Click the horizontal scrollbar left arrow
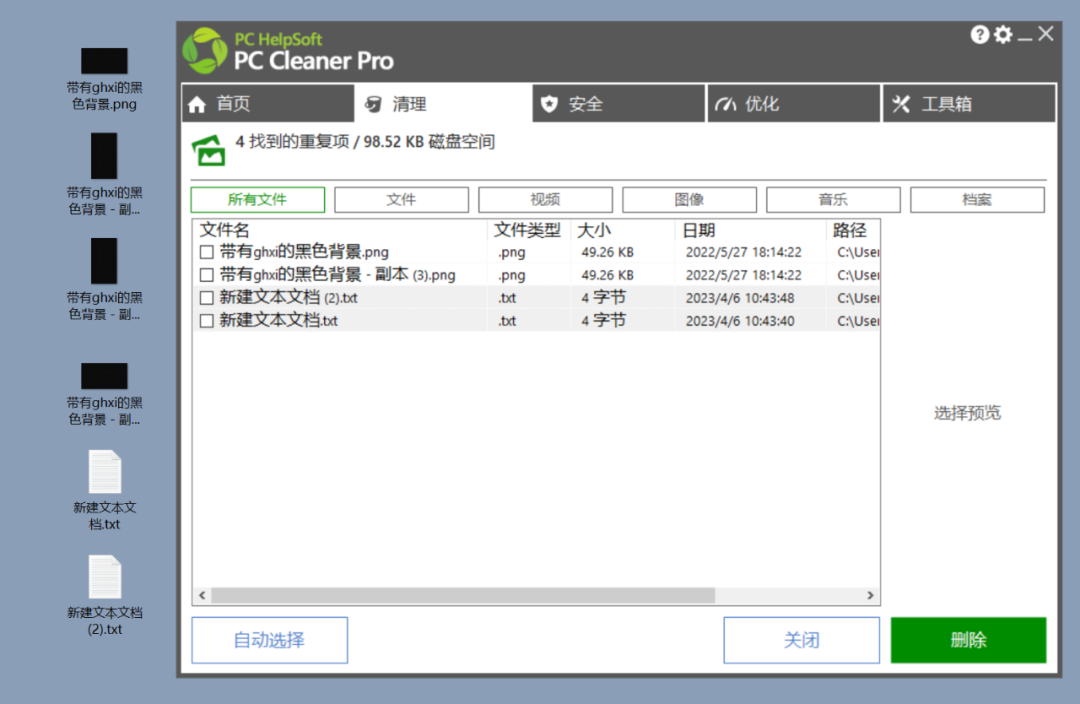The height and width of the screenshot is (704, 1080). [x=202, y=595]
